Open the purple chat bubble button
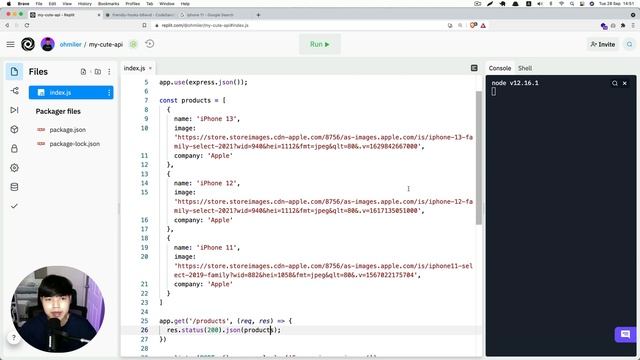Image resolution: width=640 pixels, height=360 pixels. click(x=625, y=334)
